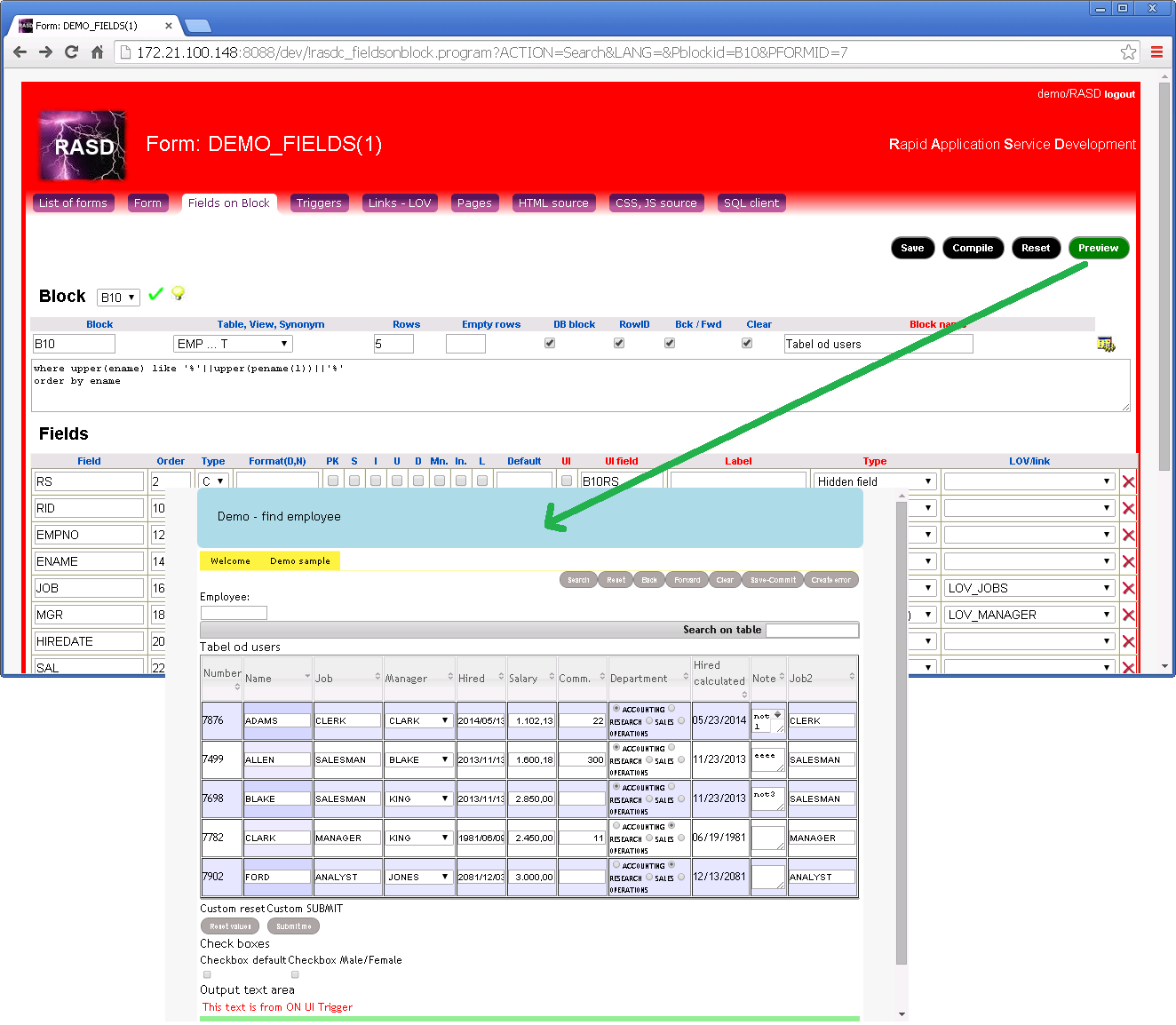Uncheck the Clear checkbox in Block row
The image size is (1176, 1025).
[747, 342]
